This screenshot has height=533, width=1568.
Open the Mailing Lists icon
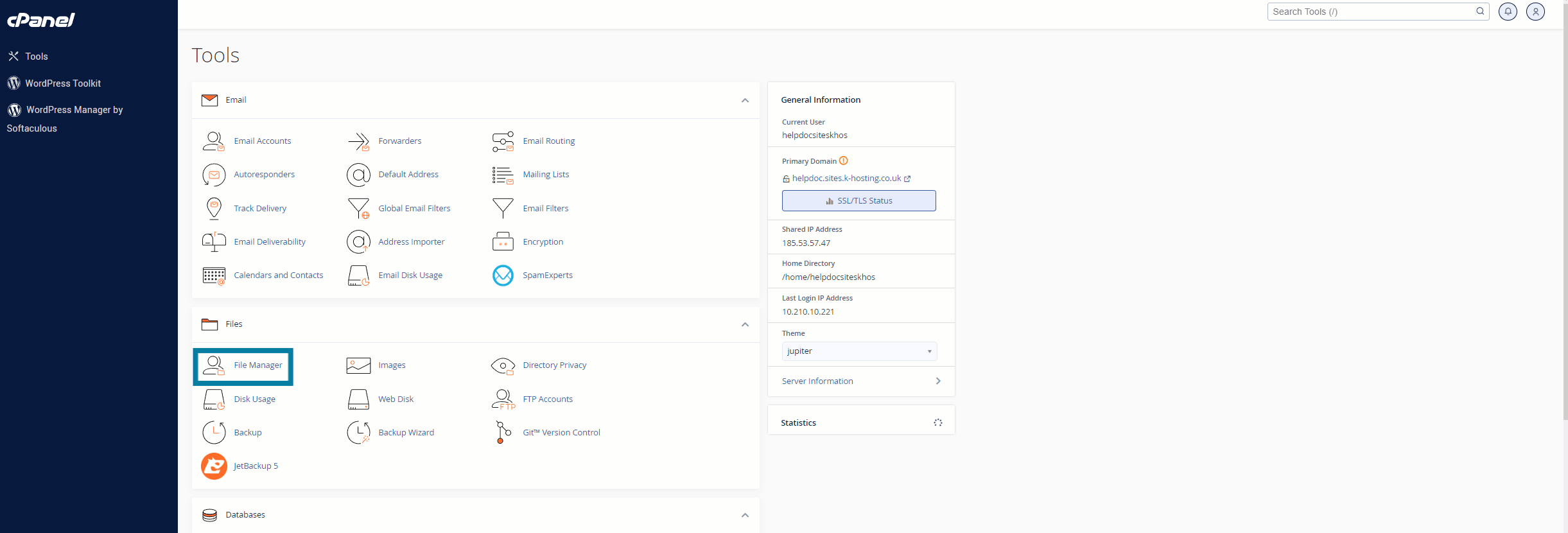(503, 174)
